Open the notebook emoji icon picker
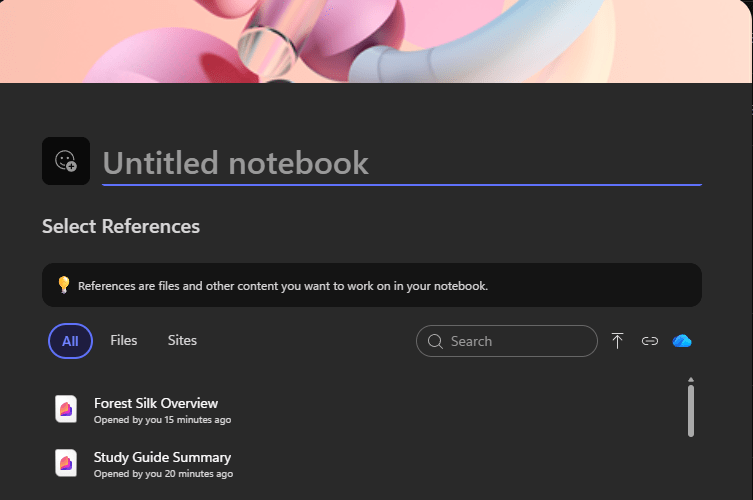This screenshot has width=753, height=500. tap(66, 161)
